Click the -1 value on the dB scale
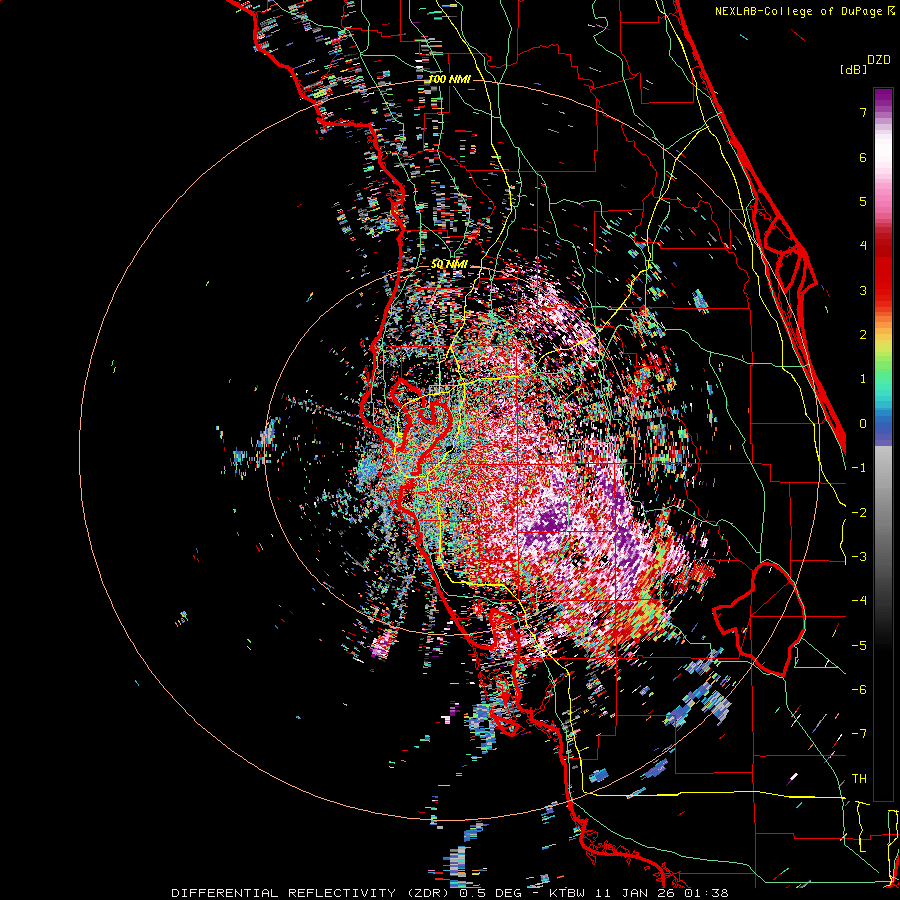Viewport: 900px width, 900px height. [859, 468]
